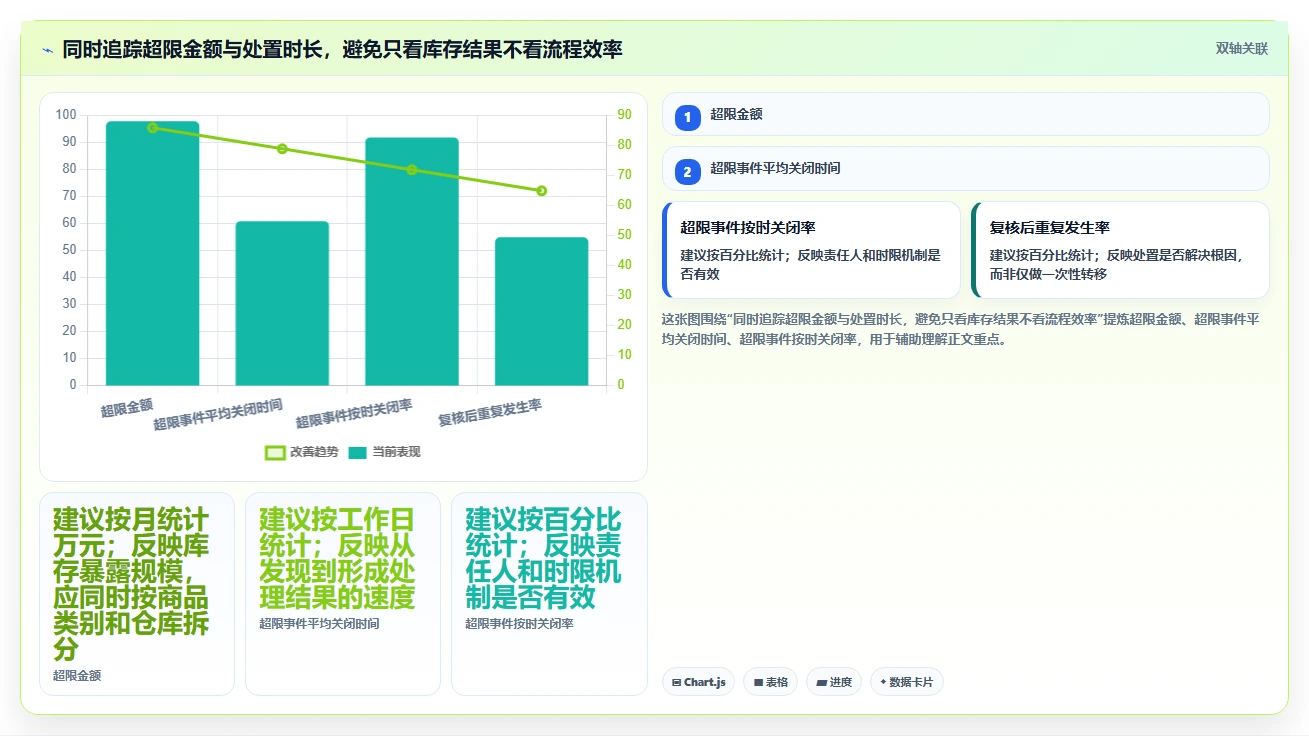Click the 超限事件平均关闭时间 bar in chart
The height and width of the screenshot is (736, 1309).
point(282,303)
